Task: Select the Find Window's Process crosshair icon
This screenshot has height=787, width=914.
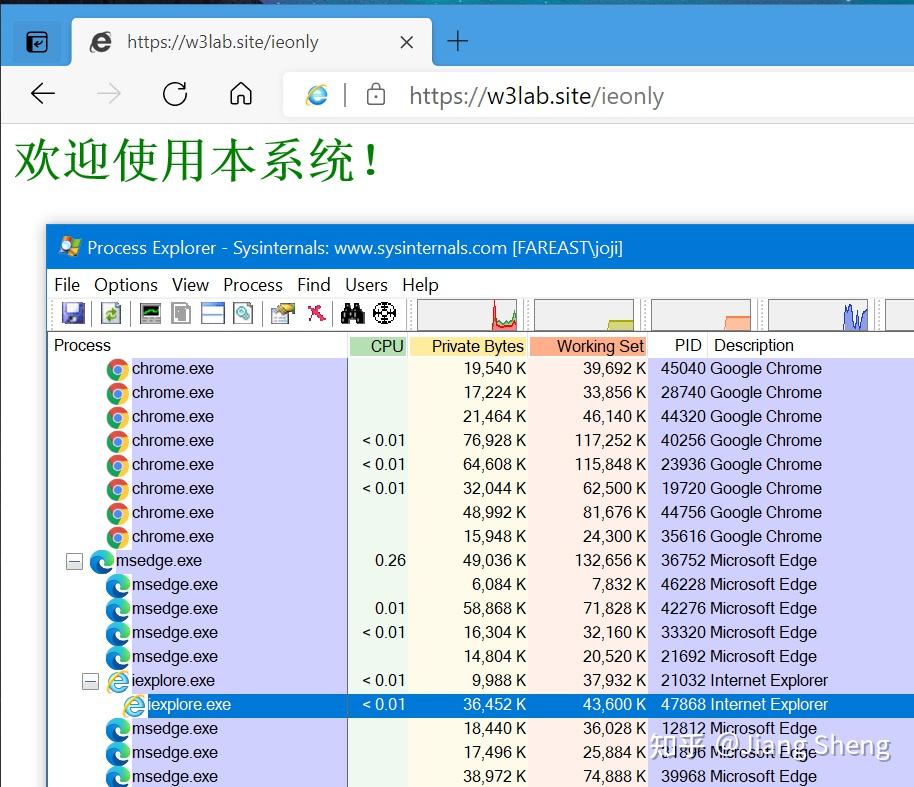Action: coord(386,313)
